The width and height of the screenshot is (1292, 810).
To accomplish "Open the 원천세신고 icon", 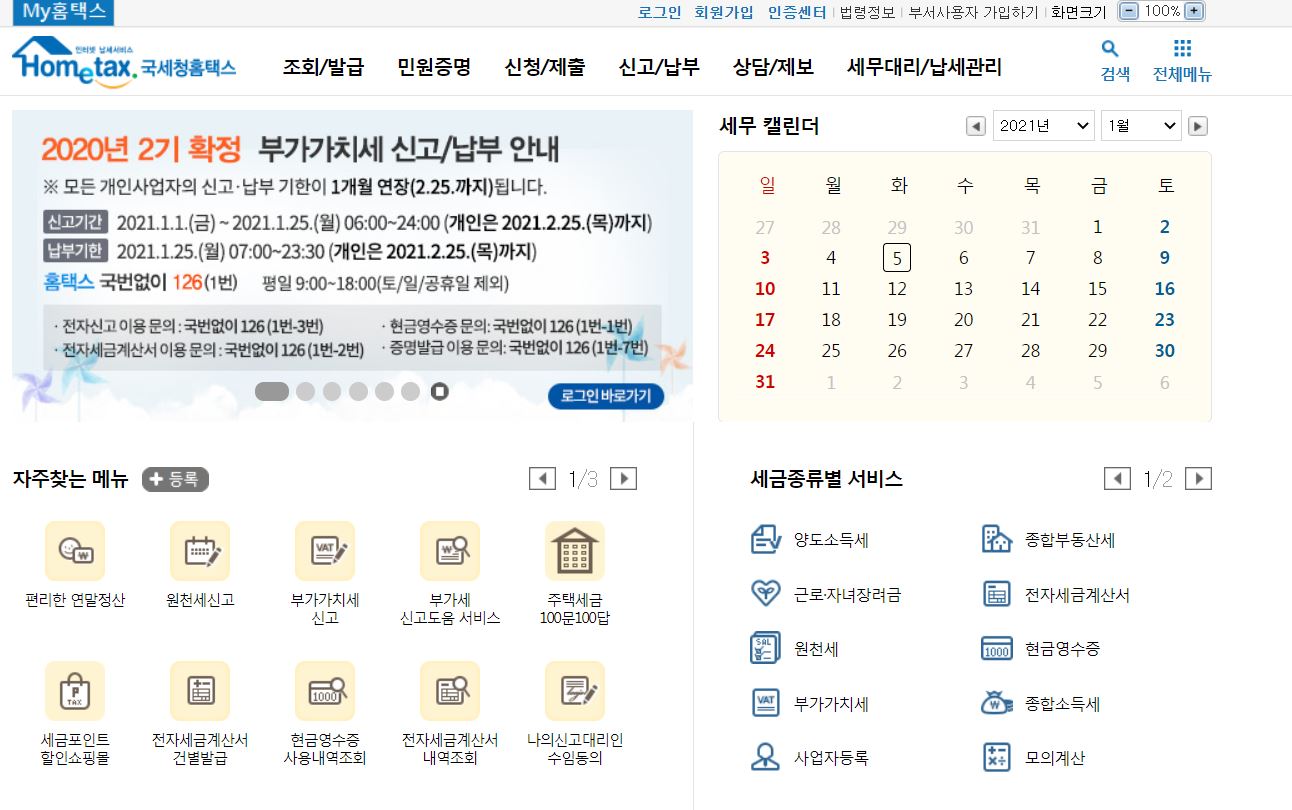I will click(200, 551).
